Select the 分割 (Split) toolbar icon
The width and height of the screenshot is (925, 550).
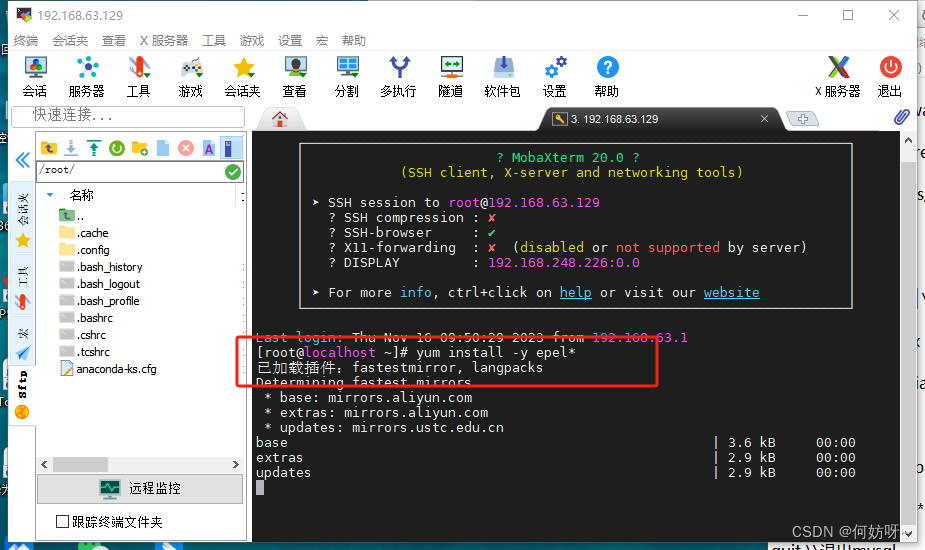[347, 77]
